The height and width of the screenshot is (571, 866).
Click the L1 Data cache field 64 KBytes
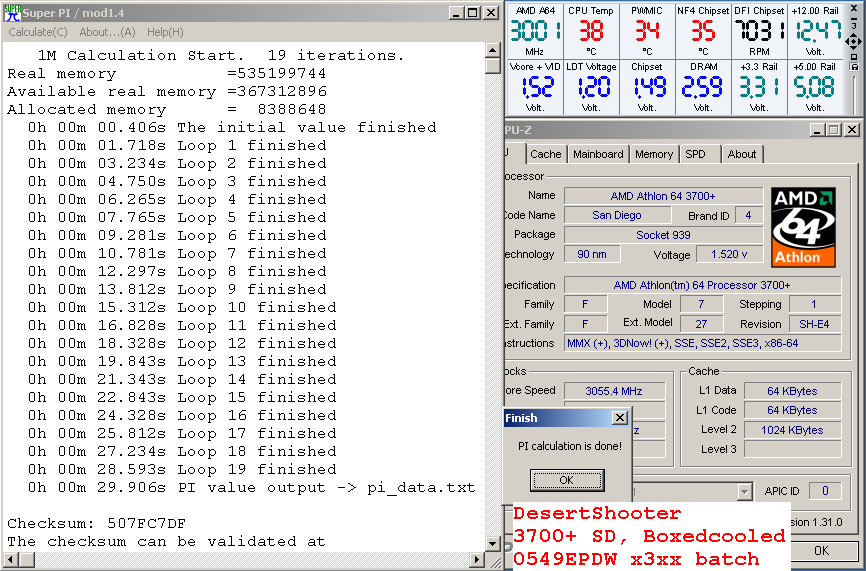(x=792, y=391)
